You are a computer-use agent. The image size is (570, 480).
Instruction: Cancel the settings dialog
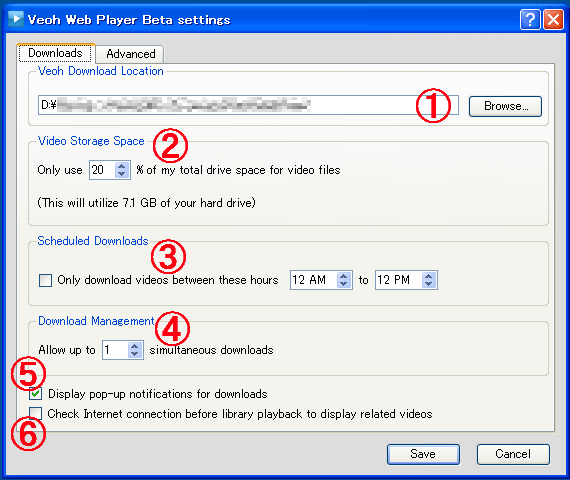tap(513, 454)
